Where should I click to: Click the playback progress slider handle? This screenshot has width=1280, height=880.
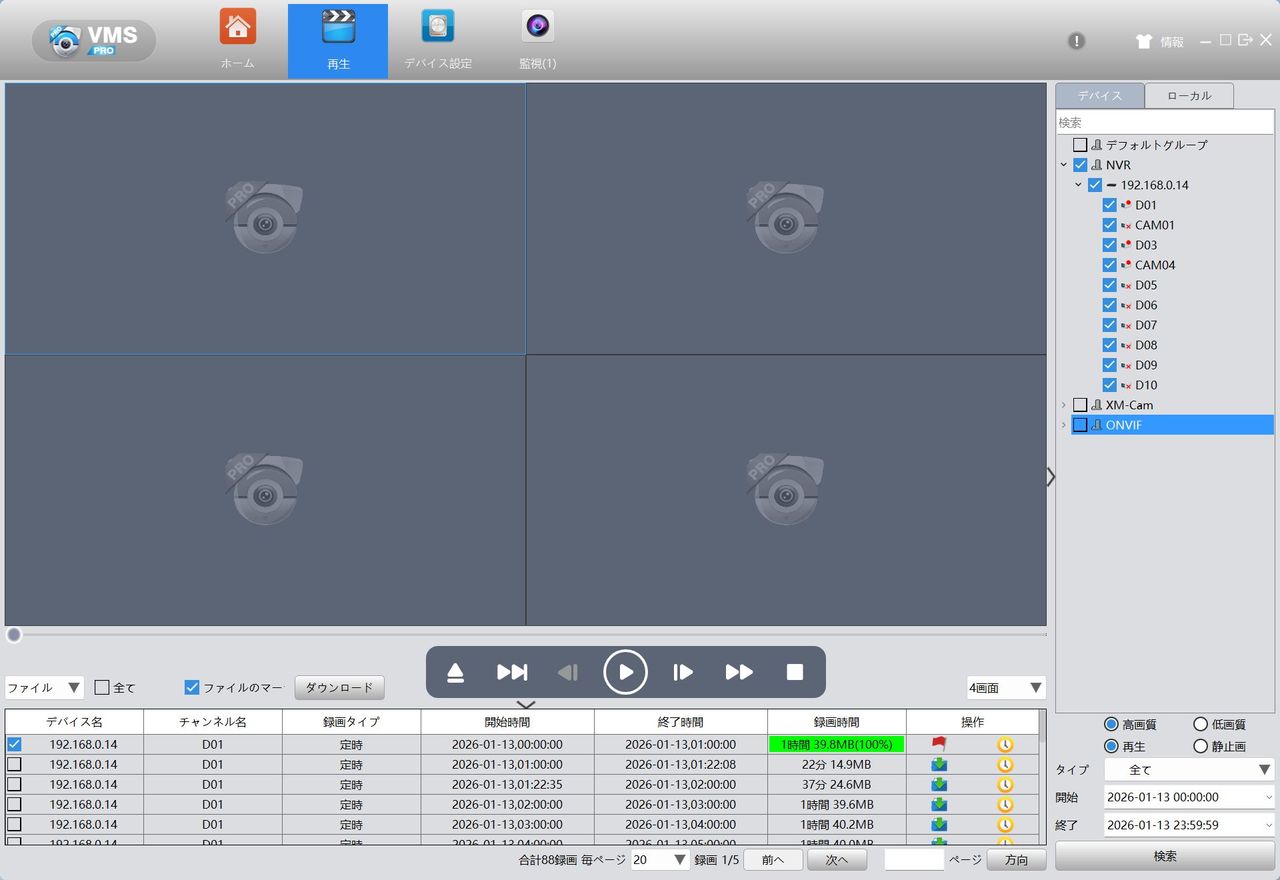[x=14, y=635]
